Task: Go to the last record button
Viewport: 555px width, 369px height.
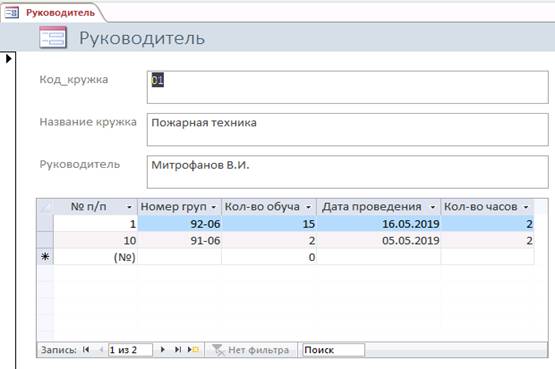Action: (178, 350)
